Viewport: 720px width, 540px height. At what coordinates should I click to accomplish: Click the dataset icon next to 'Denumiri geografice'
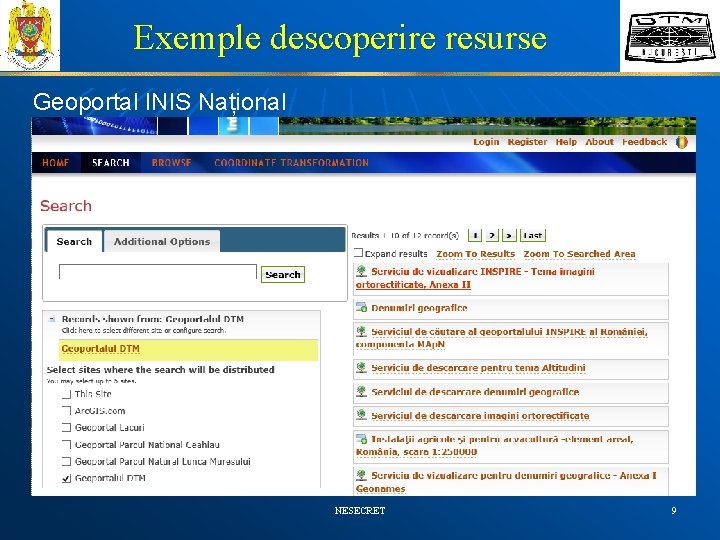tap(361, 308)
